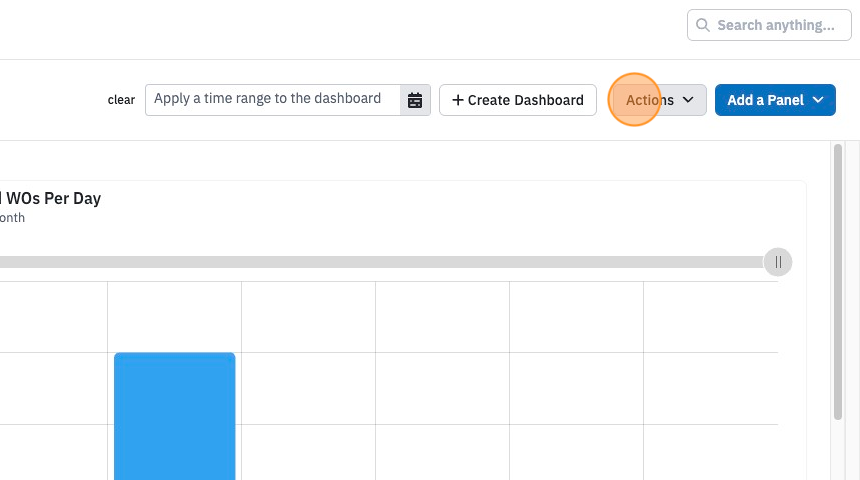Image resolution: width=860 pixels, height=480 pixels.
Task: Expand the Add a Panel chevron
Action: [x=818, y=100]
